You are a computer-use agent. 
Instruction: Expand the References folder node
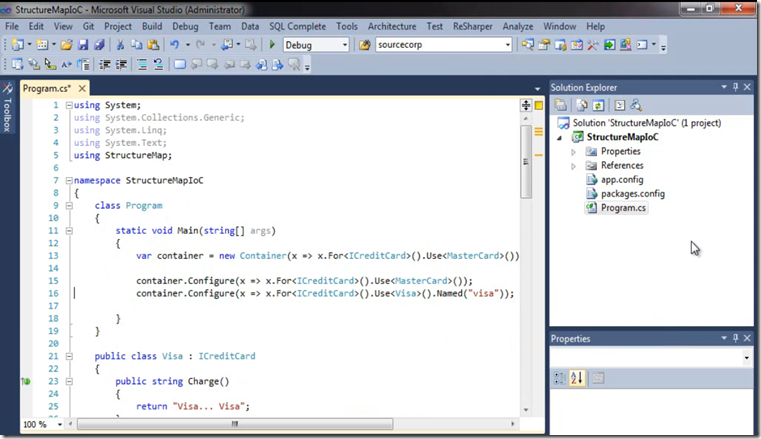[x=573, y=166]
